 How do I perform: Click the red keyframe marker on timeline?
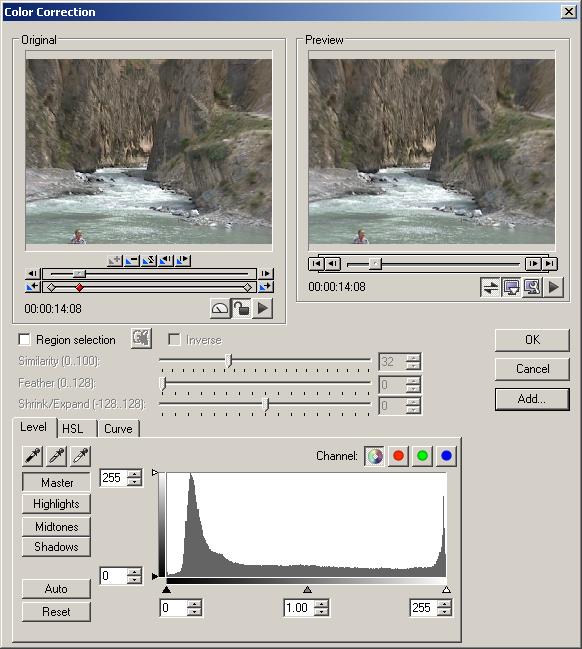coord(79,287)
